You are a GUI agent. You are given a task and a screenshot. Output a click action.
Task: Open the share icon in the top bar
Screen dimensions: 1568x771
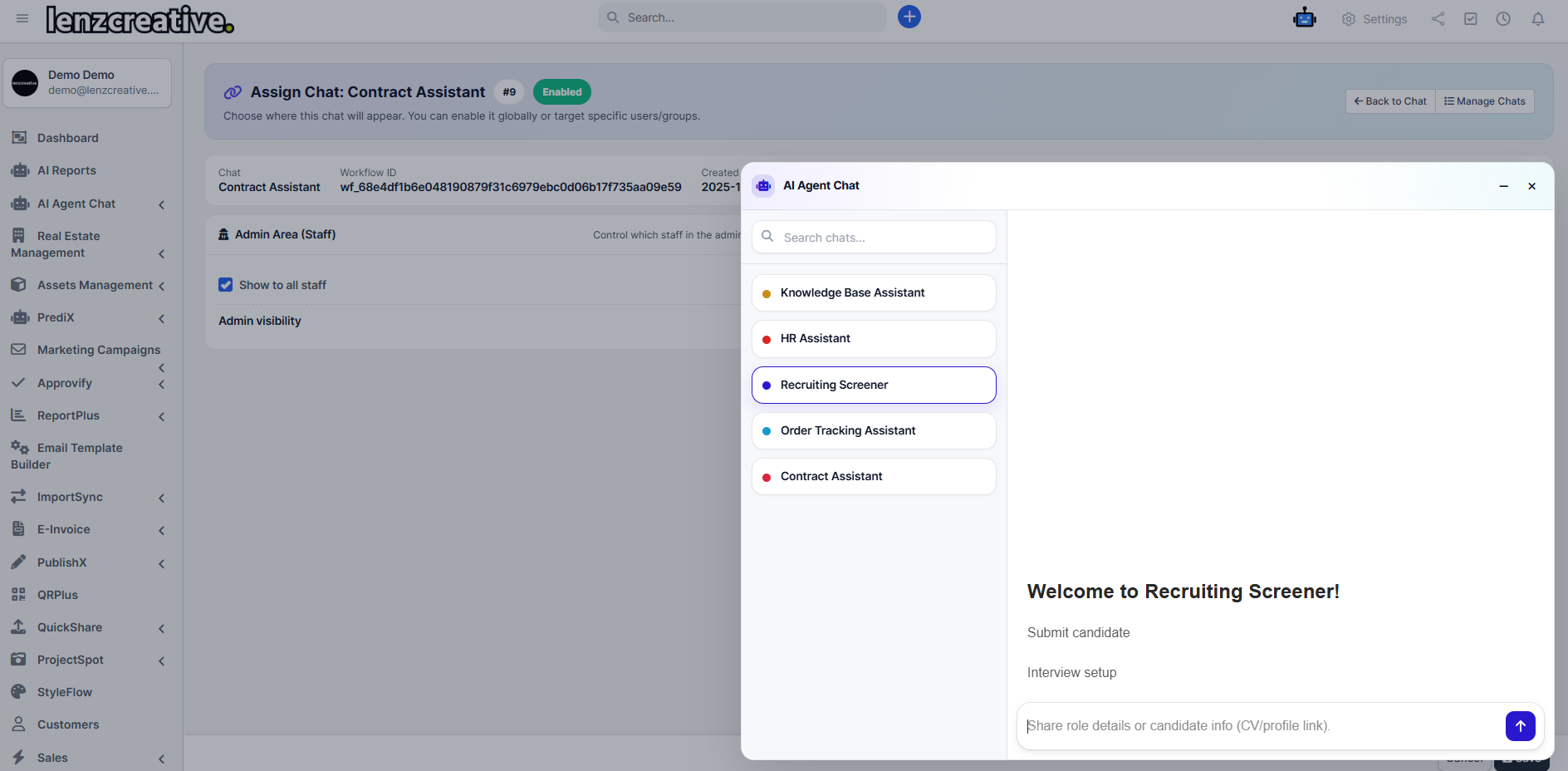pos(1438,18)
